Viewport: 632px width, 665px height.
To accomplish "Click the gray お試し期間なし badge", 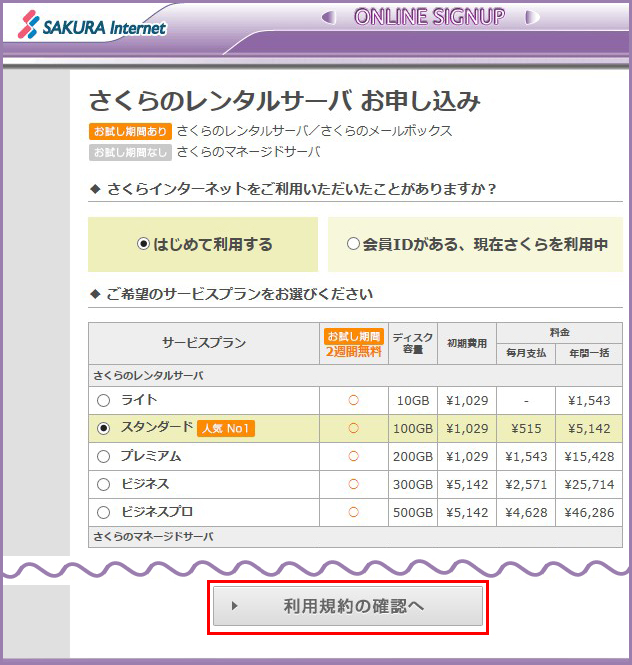I will [x=130, y=152].
